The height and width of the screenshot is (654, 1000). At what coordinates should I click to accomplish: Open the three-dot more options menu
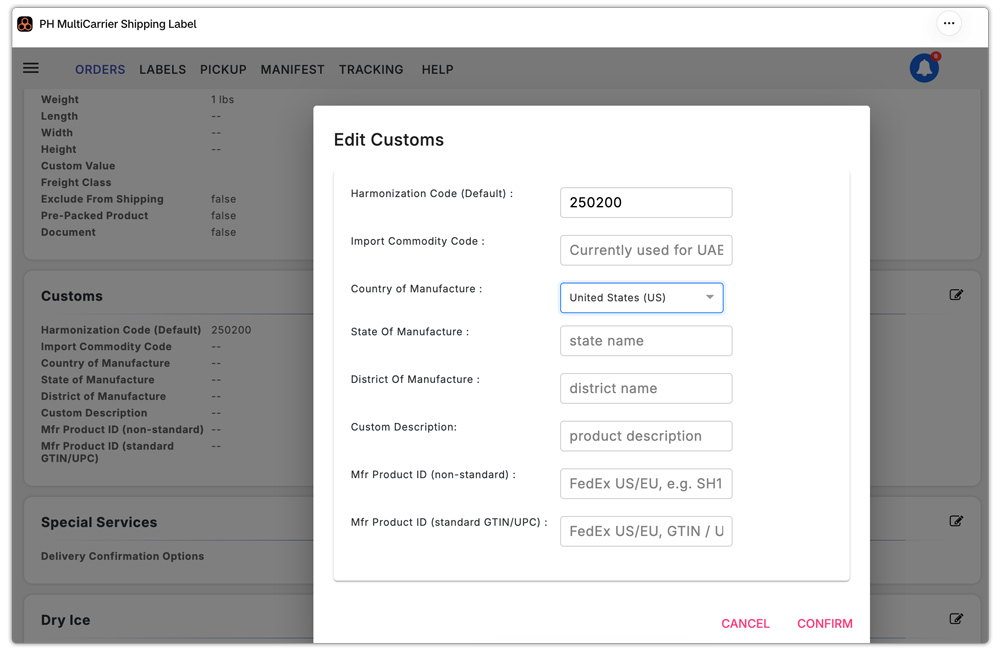[949, 24]
